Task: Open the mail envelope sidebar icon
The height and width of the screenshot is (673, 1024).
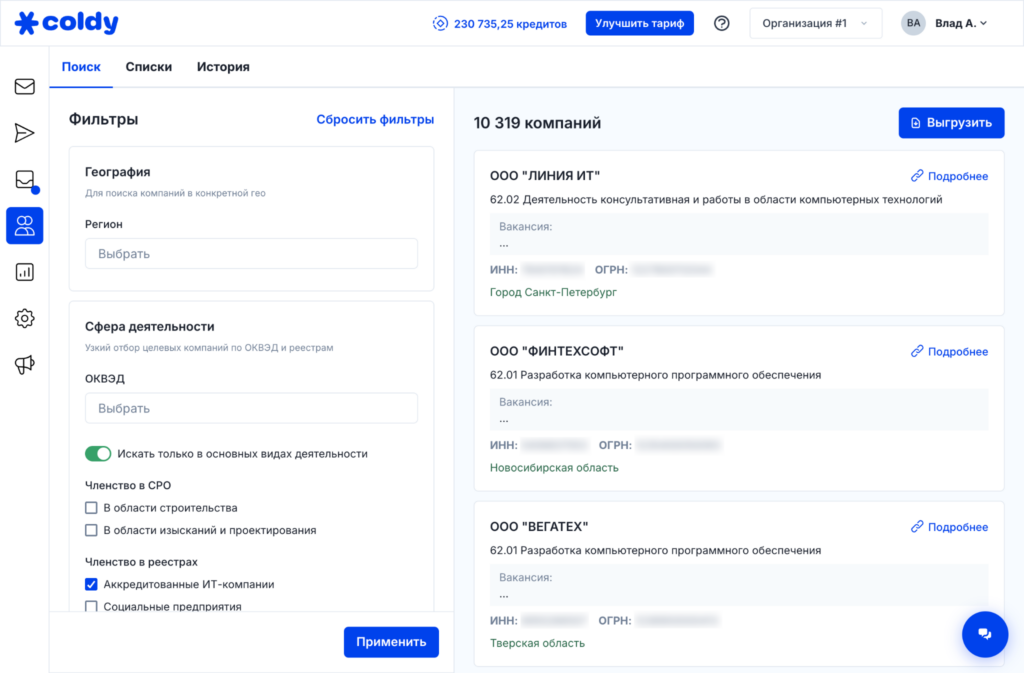Action: point(25,86)
